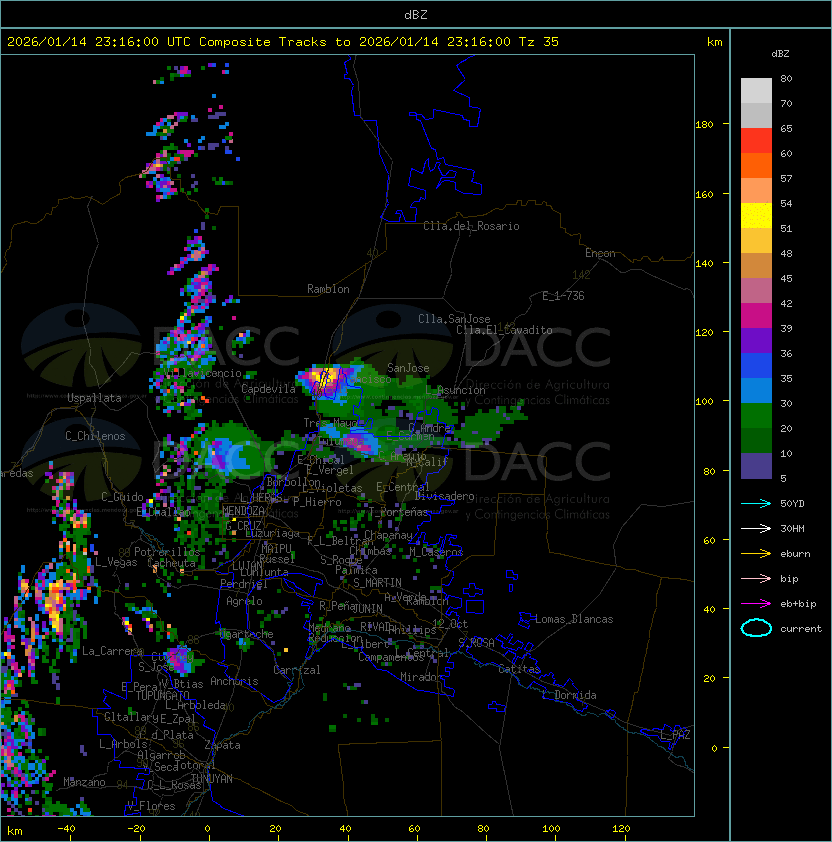The image size is (832, 842).
Task: Click the 'Clla.SanJose' map label
Action: click(x=454, y=319)
